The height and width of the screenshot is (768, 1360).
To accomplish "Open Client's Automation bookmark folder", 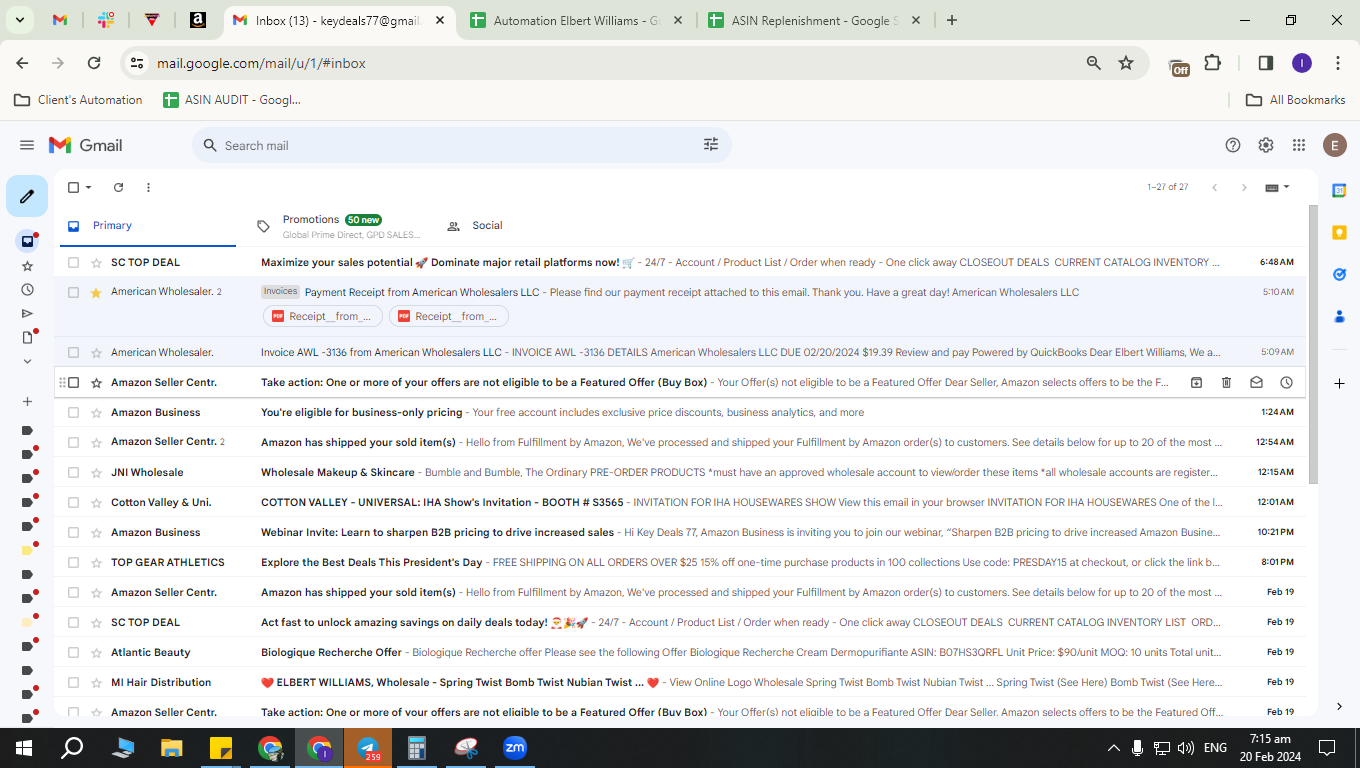I will [x=79, y=100].
